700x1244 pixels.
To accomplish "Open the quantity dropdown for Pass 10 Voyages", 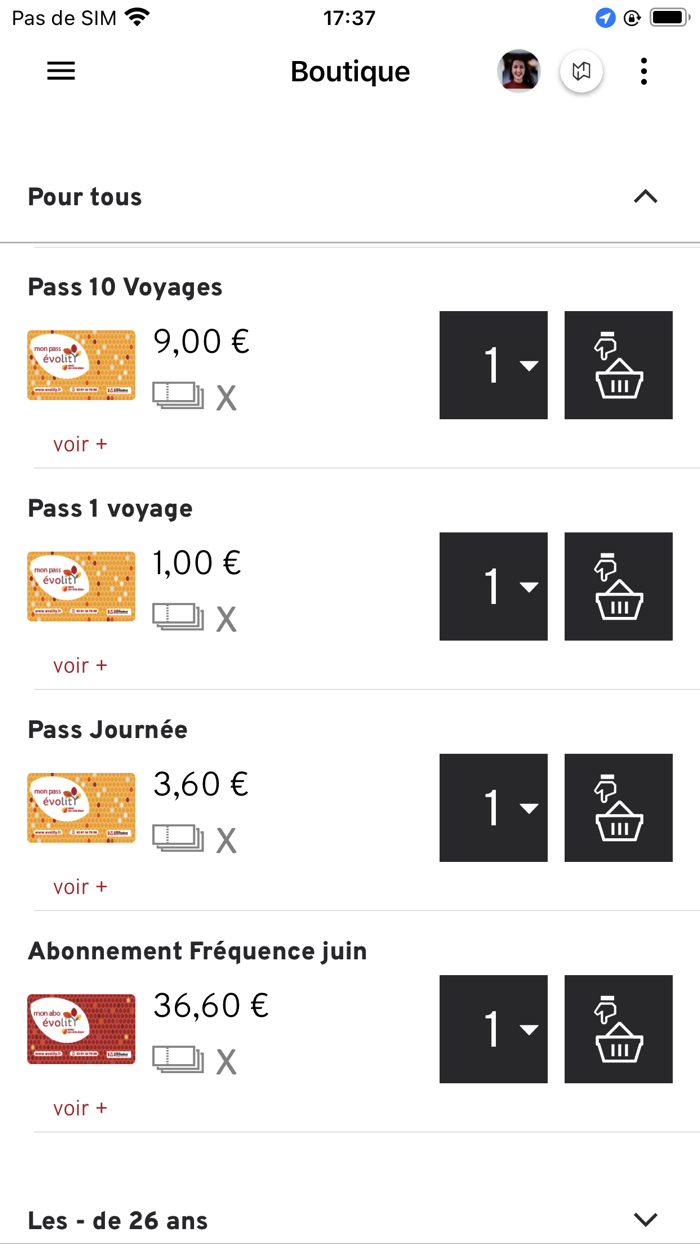I will 493,364.
